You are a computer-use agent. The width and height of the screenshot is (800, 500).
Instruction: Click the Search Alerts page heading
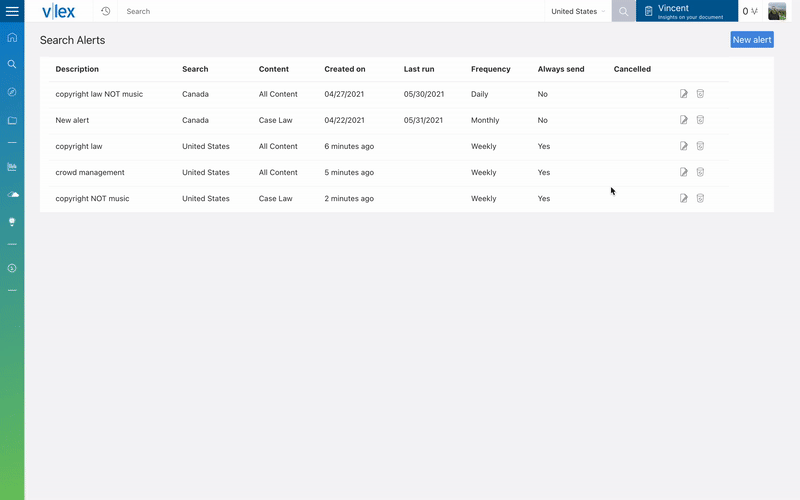[x=72, y=40]
